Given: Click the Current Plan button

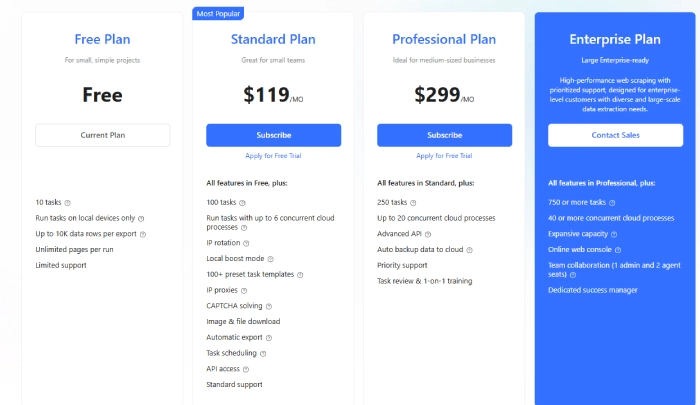Looking at the screenshot, I should point(103,135).
